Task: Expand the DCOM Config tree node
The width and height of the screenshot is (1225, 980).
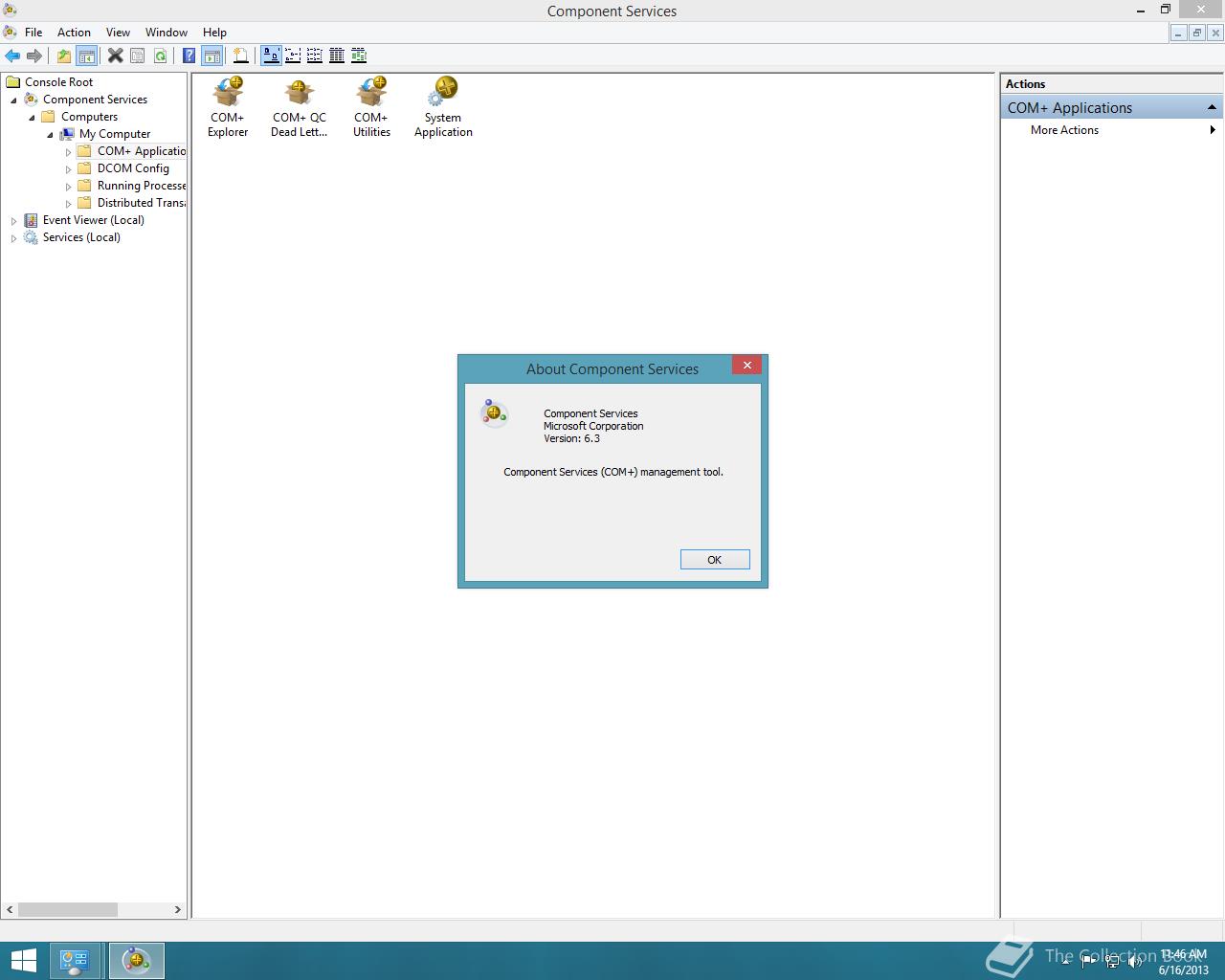Action: click(x=68, y=169)
